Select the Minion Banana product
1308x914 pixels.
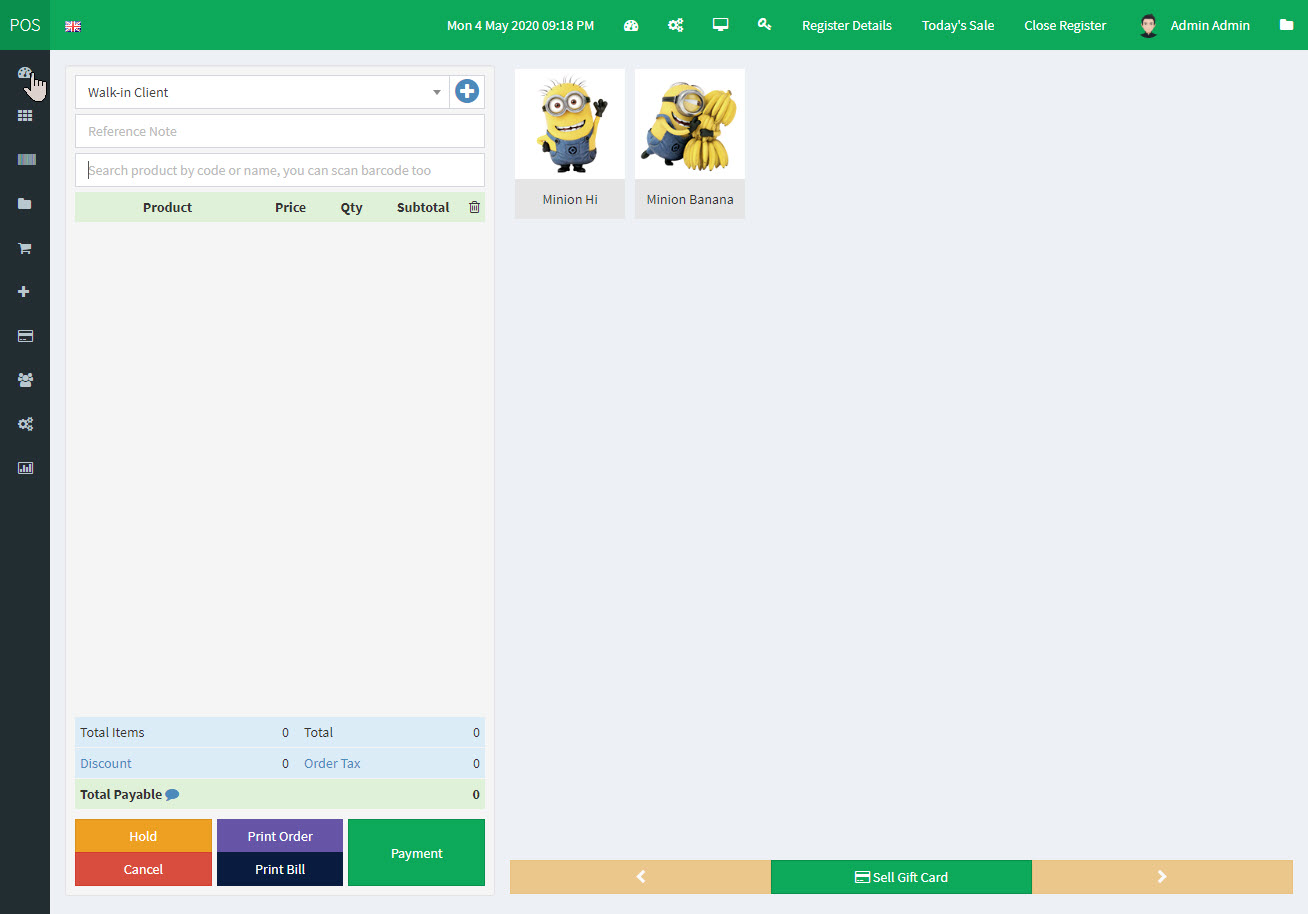click(x=690, y=144)
